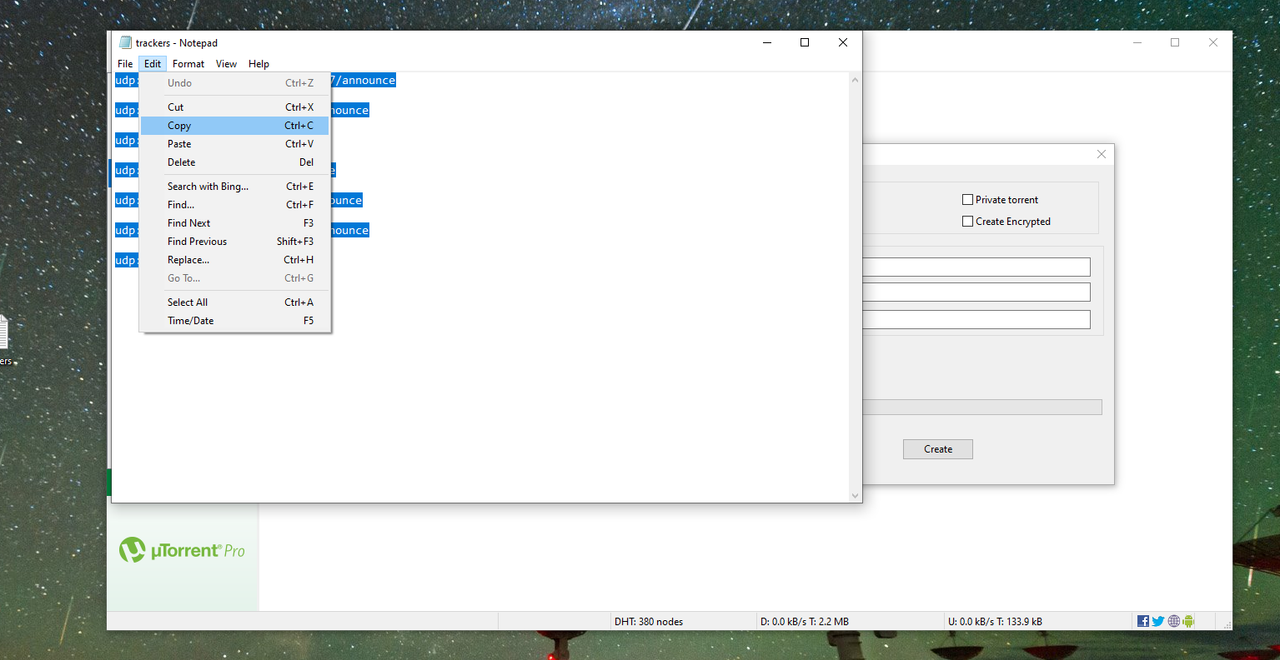
Task: Open the Twitter bird icon in status bar
Action: coord(1158,621)
